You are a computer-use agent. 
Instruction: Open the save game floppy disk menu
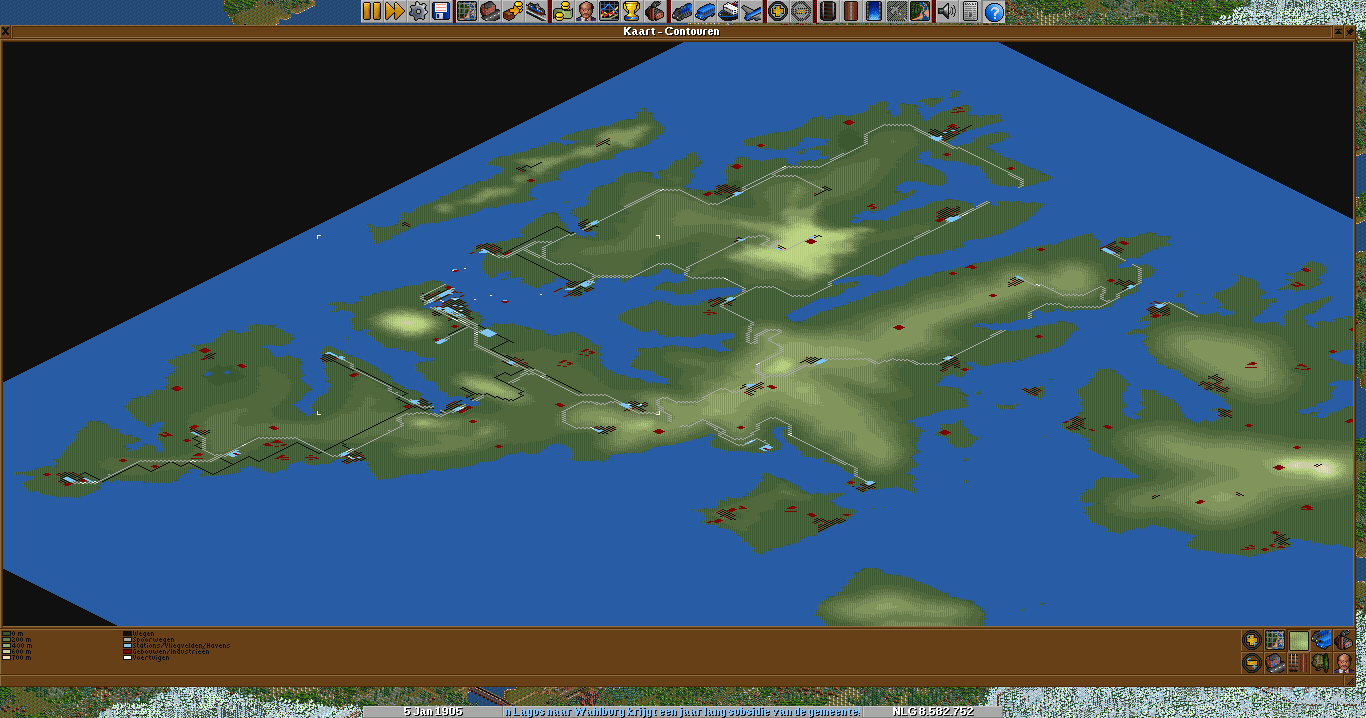441,11
